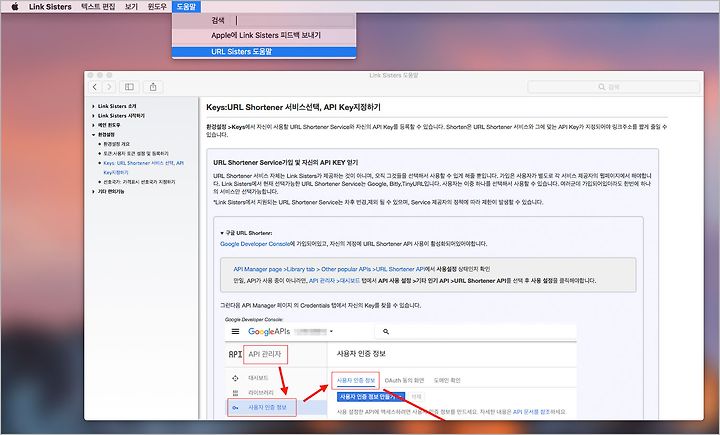Click the Link Sisters 도움말 window title
Viewport: 720px width, 435px height.
coord(394,75)
